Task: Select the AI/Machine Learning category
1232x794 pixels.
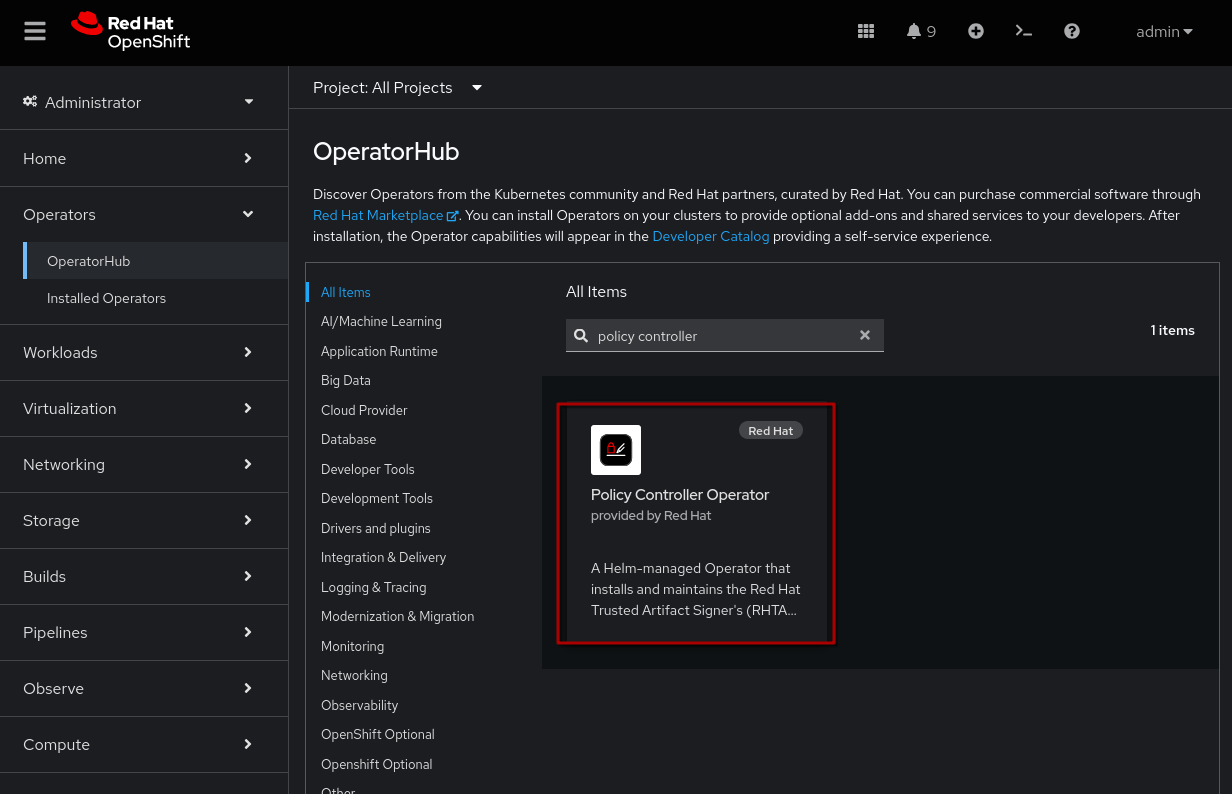Action: [381, 321]
